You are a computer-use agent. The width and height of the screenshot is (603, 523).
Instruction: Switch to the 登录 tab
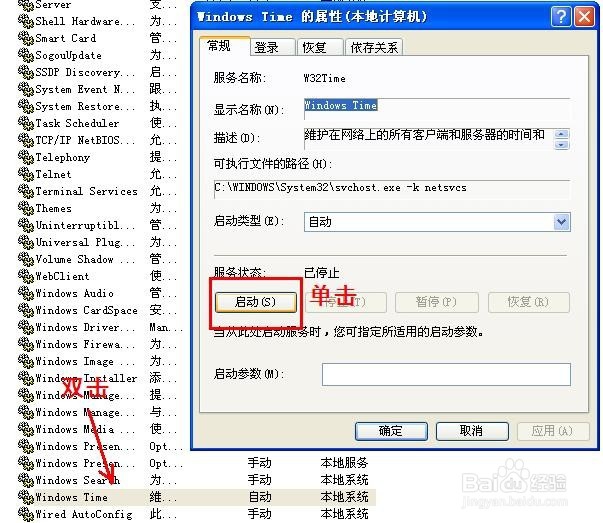coord(272,47)
